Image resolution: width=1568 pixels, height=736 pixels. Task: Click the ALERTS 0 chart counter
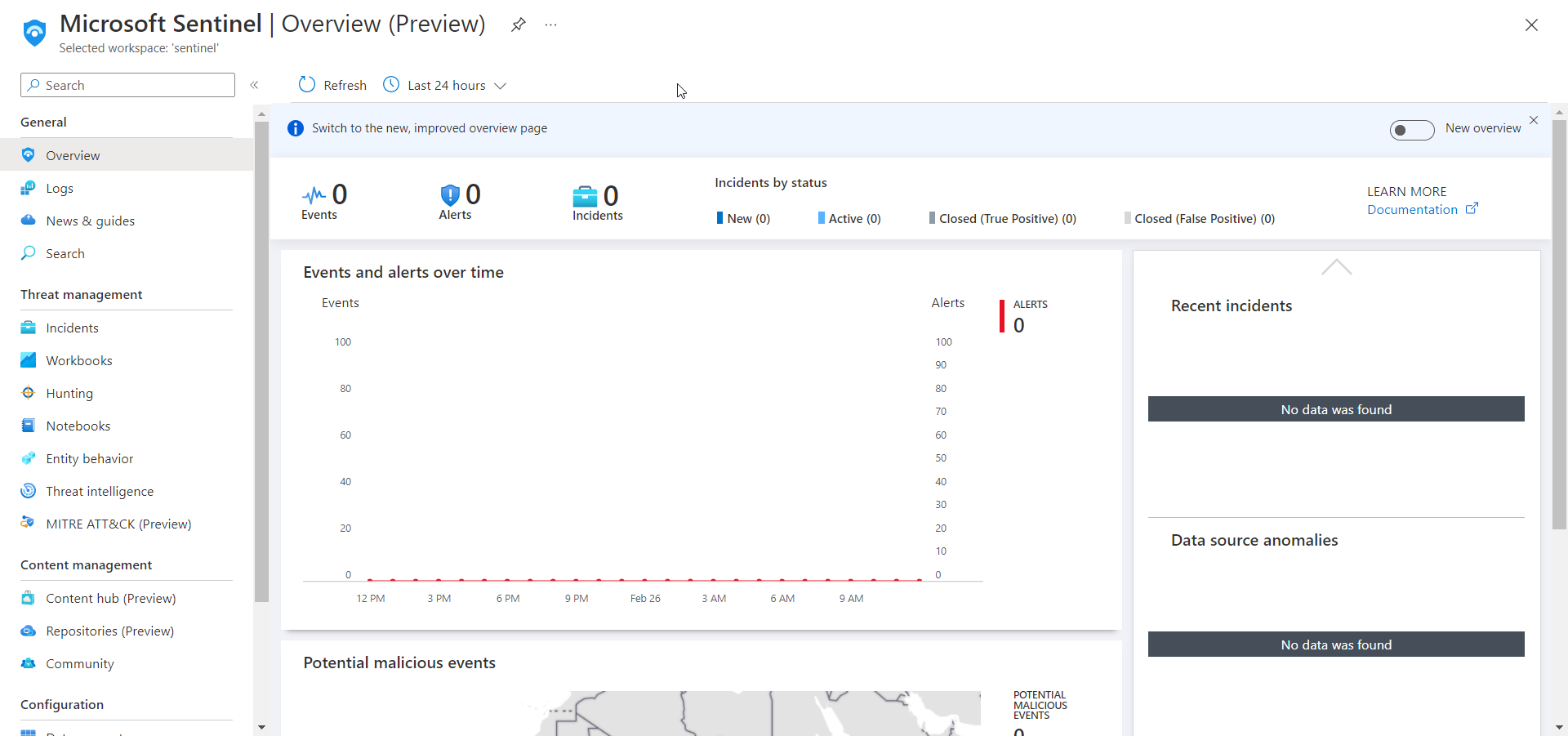[x=1025, y=316]
